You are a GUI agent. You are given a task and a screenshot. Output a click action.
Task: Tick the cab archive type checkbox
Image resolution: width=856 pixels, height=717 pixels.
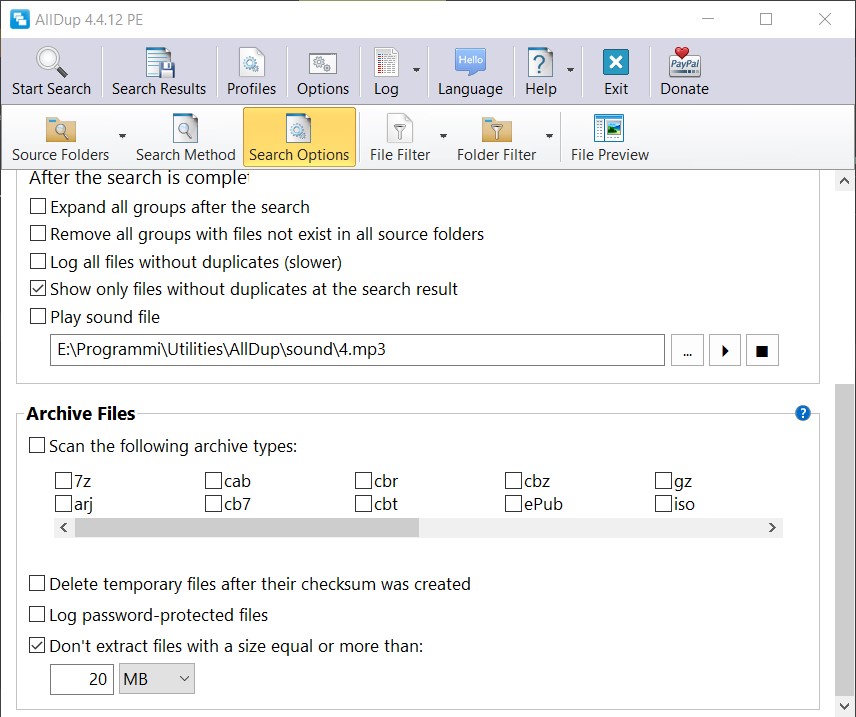(x=213, y=481)
